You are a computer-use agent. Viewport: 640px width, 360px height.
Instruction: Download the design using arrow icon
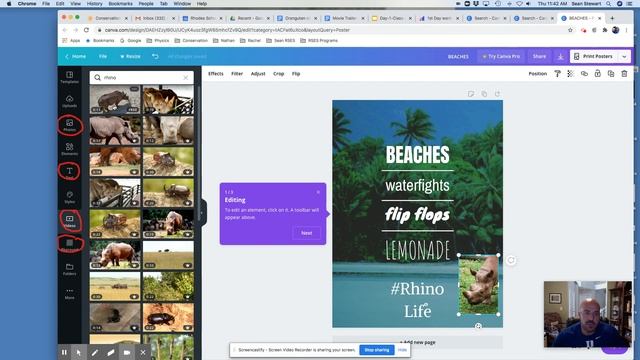click(560, 57)
